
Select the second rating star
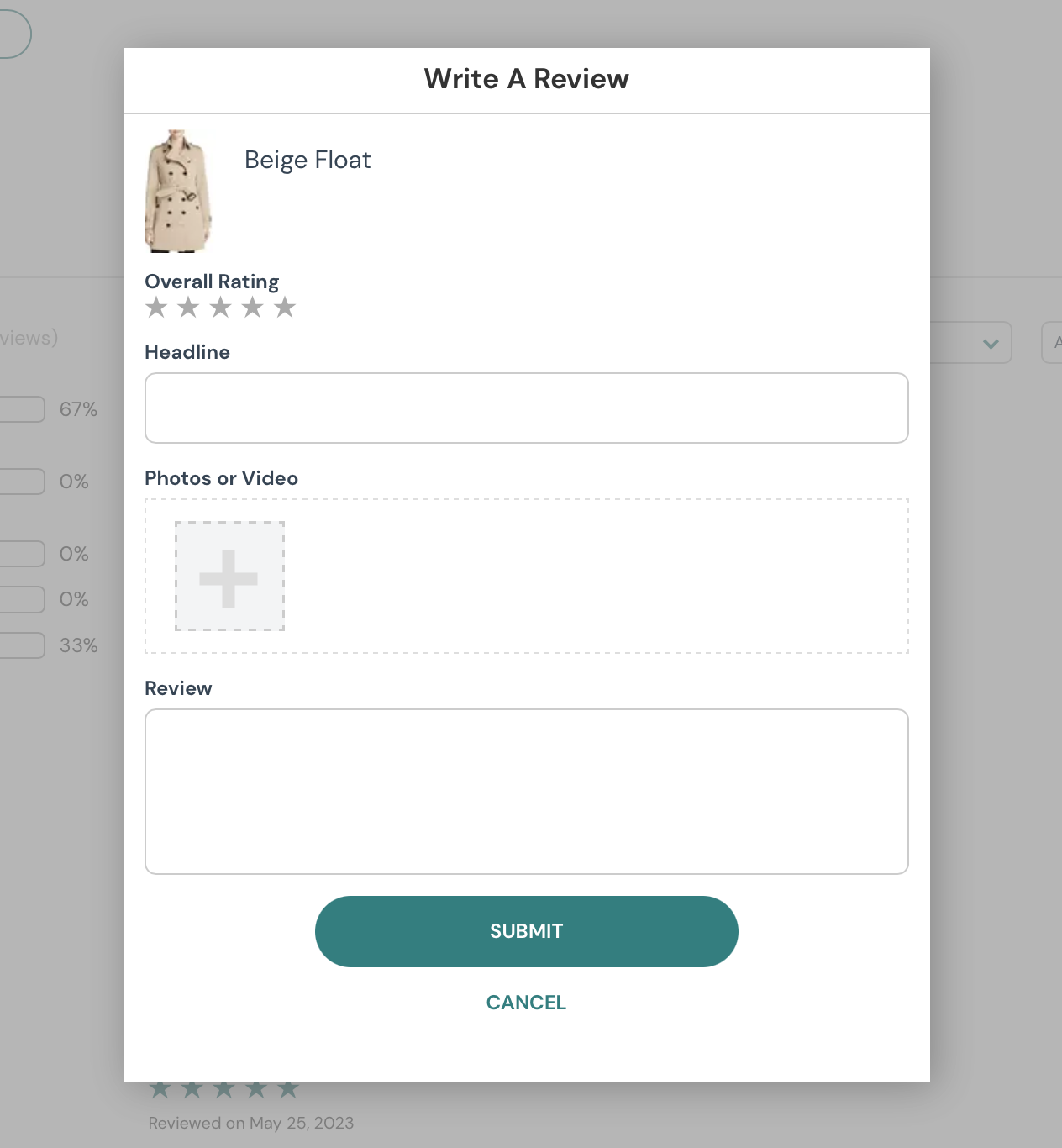coord(188,308)
